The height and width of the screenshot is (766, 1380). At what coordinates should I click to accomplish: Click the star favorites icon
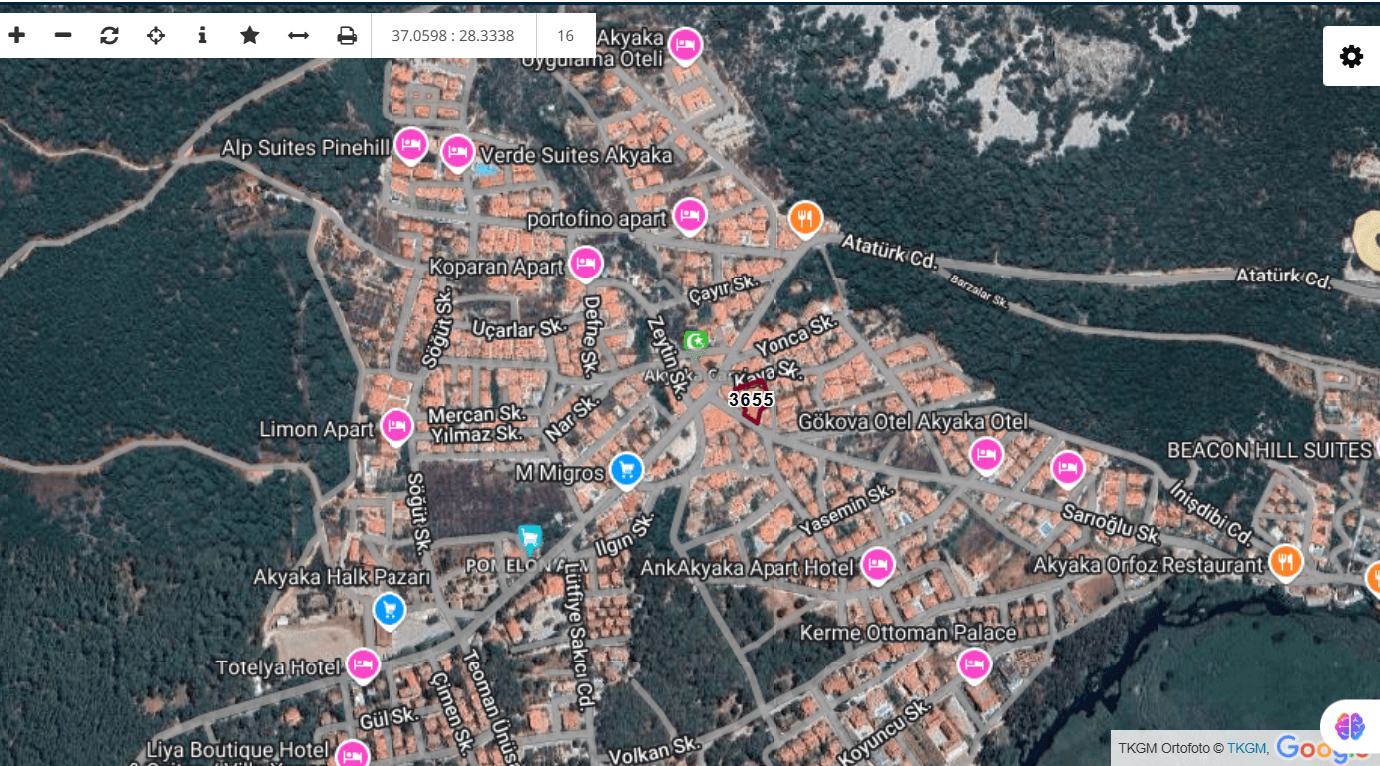(x=250, y=36)
